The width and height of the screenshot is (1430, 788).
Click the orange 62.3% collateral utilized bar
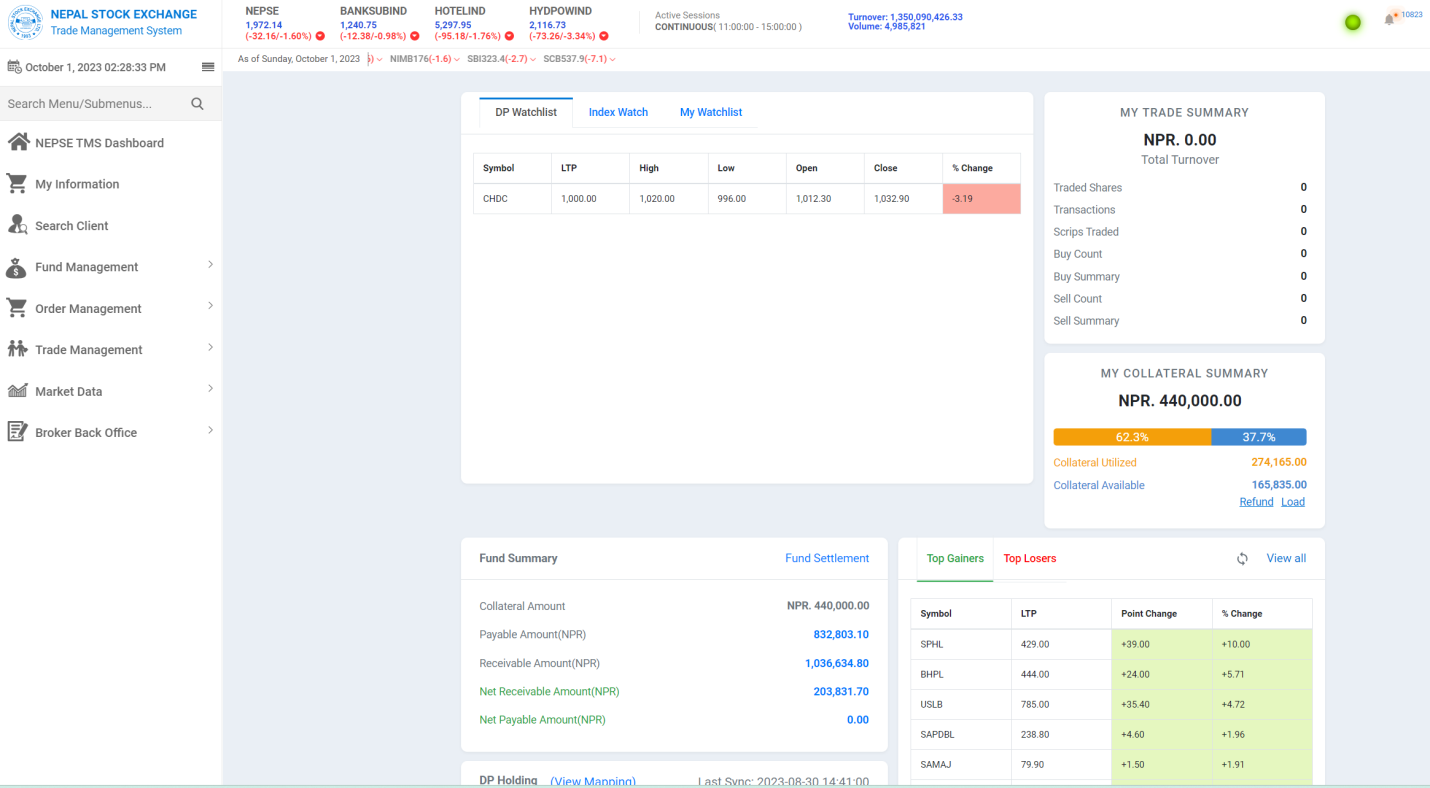click(x=1132, y=437)
